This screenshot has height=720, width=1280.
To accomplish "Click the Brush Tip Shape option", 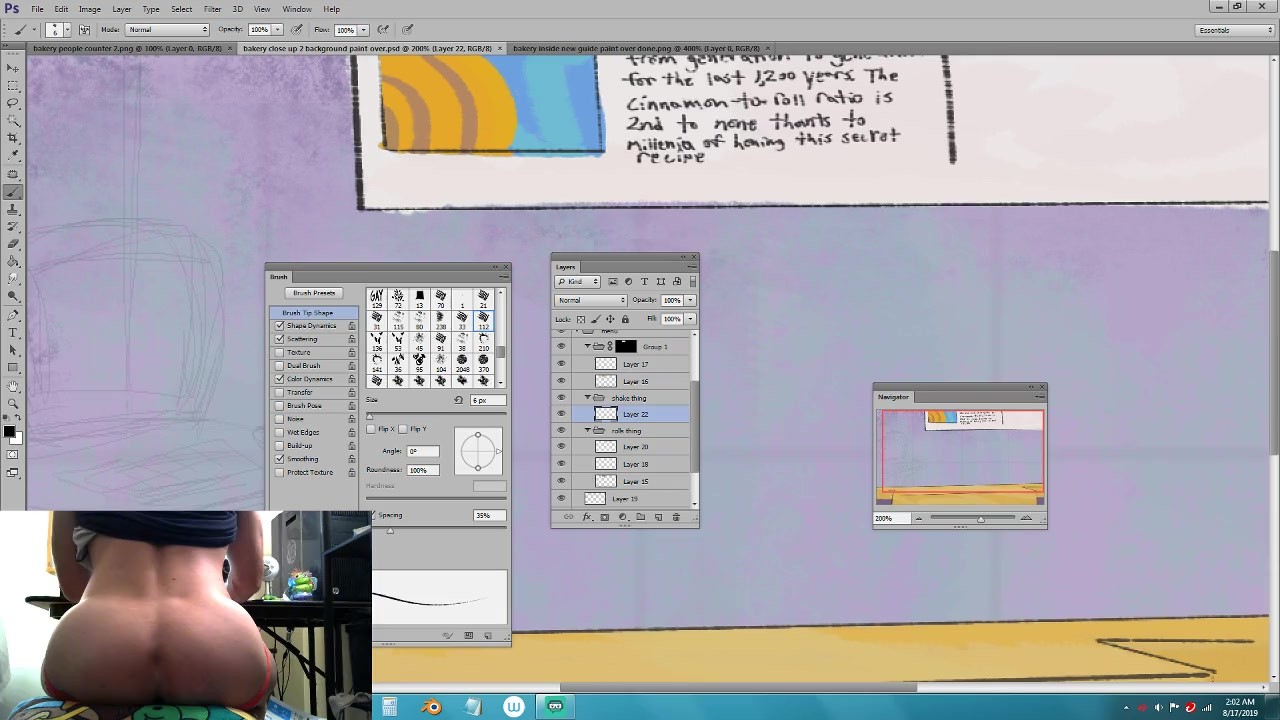I will click(x=307, y=313).
